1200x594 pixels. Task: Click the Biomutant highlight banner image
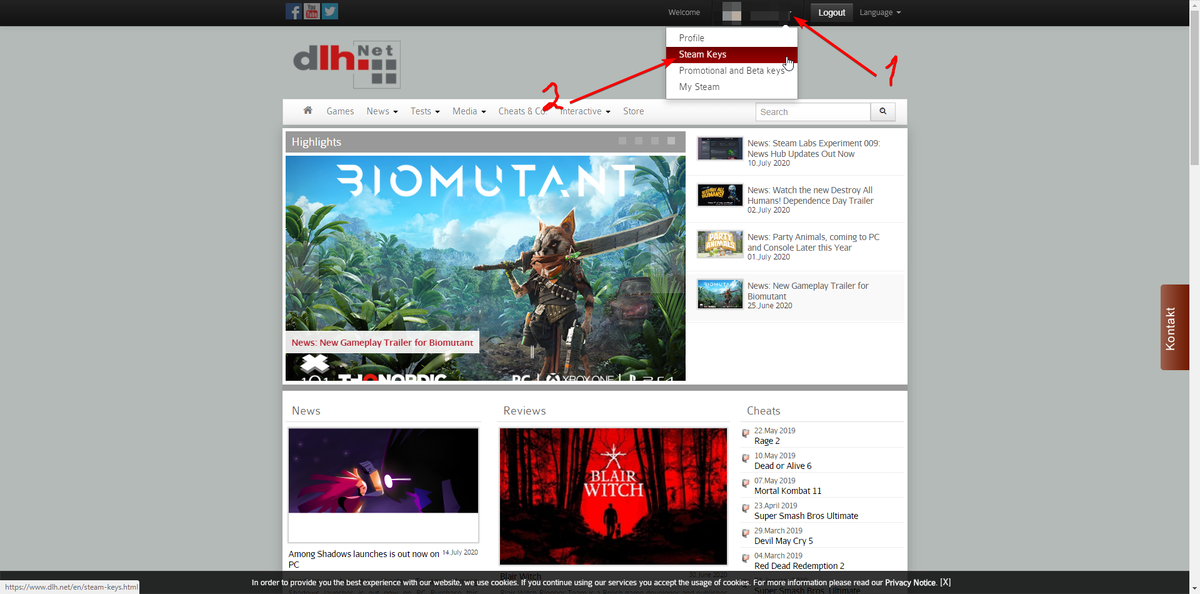[485, 267]
